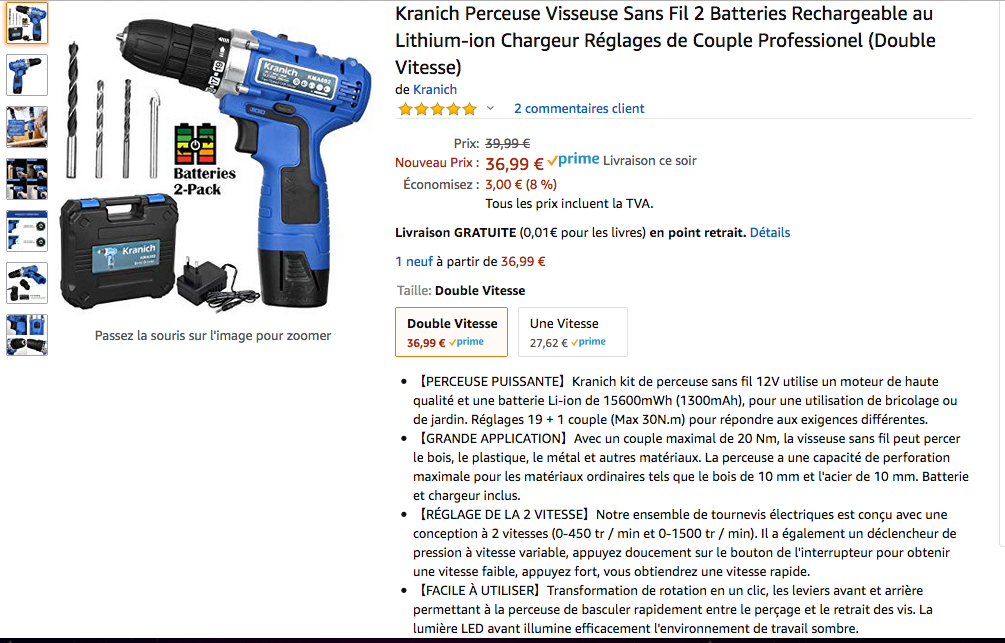
Task: Choose the Une Vitesse size option
Action: [572, 331]
